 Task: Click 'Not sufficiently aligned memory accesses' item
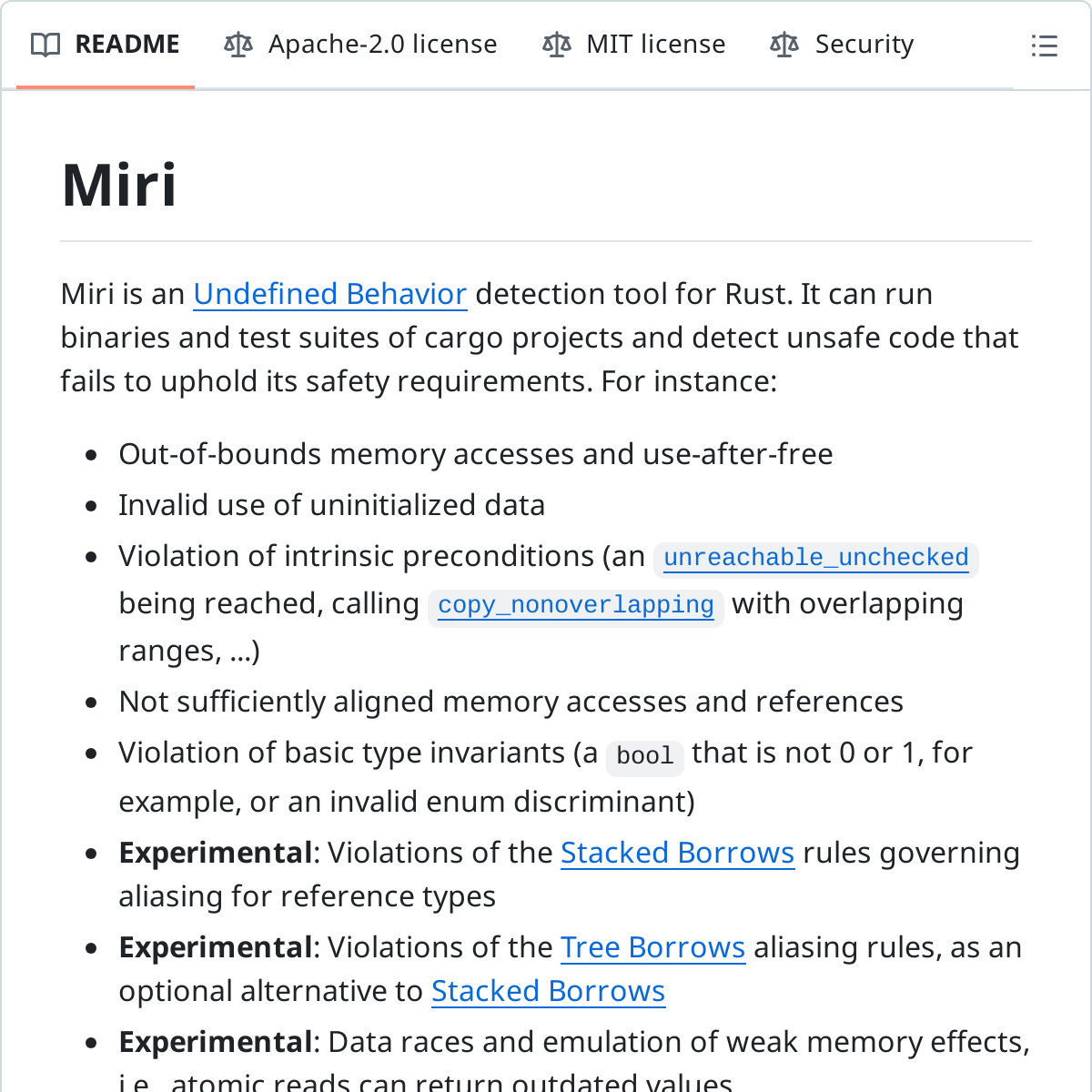coord(511,702)
